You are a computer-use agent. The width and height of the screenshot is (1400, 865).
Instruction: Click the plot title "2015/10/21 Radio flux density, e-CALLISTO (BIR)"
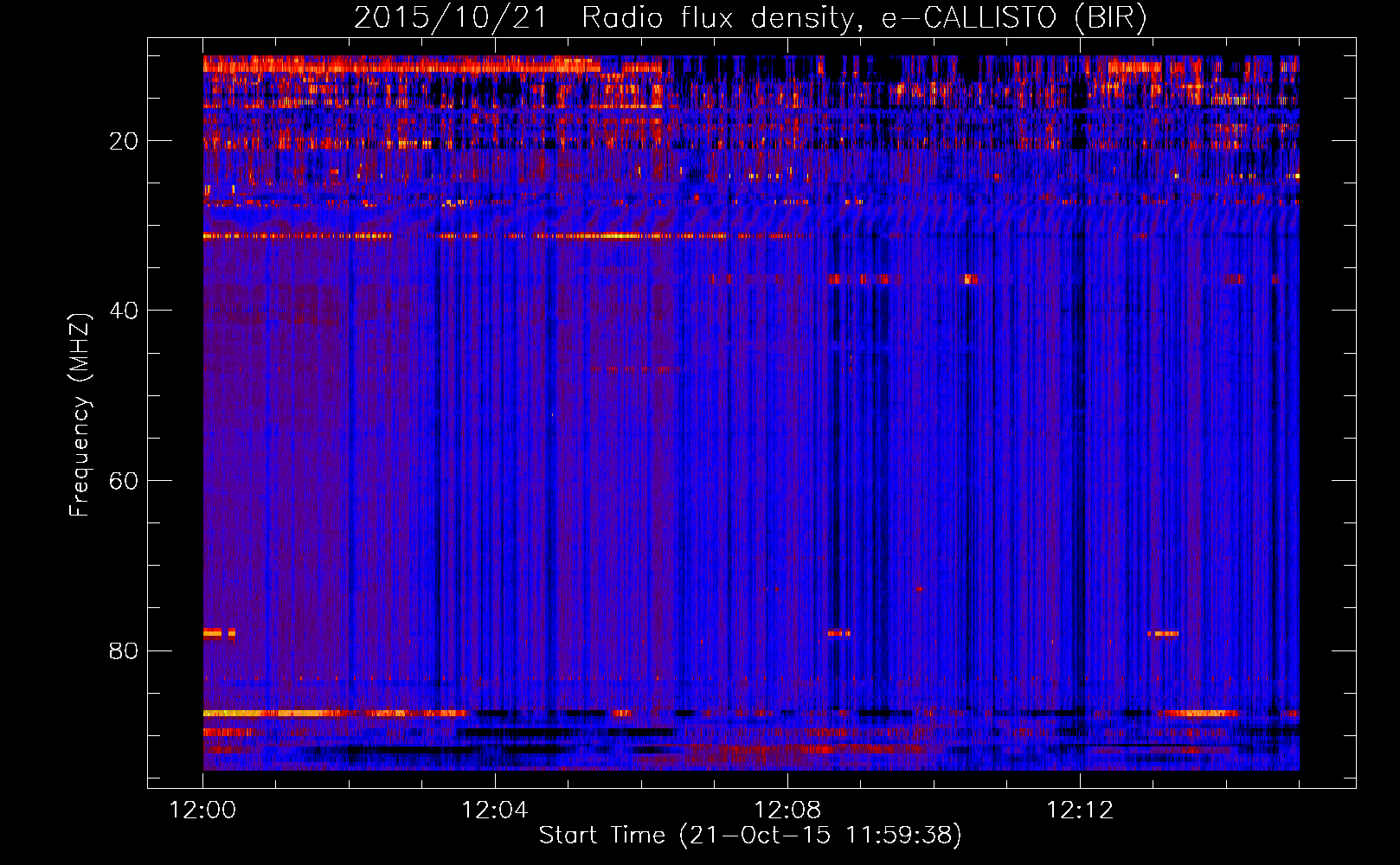click(x=750, y=18)
